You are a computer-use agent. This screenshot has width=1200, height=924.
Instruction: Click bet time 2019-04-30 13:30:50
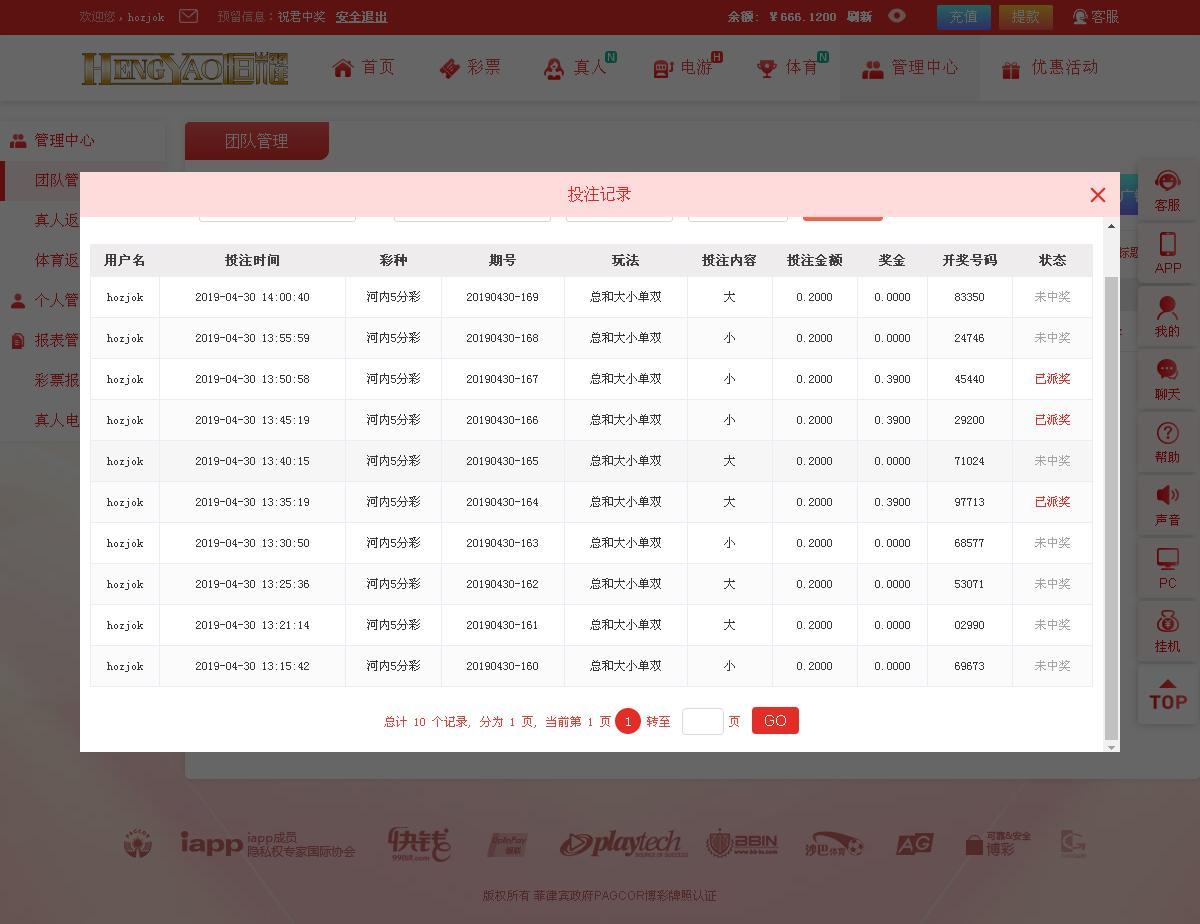tap(252, 543)
